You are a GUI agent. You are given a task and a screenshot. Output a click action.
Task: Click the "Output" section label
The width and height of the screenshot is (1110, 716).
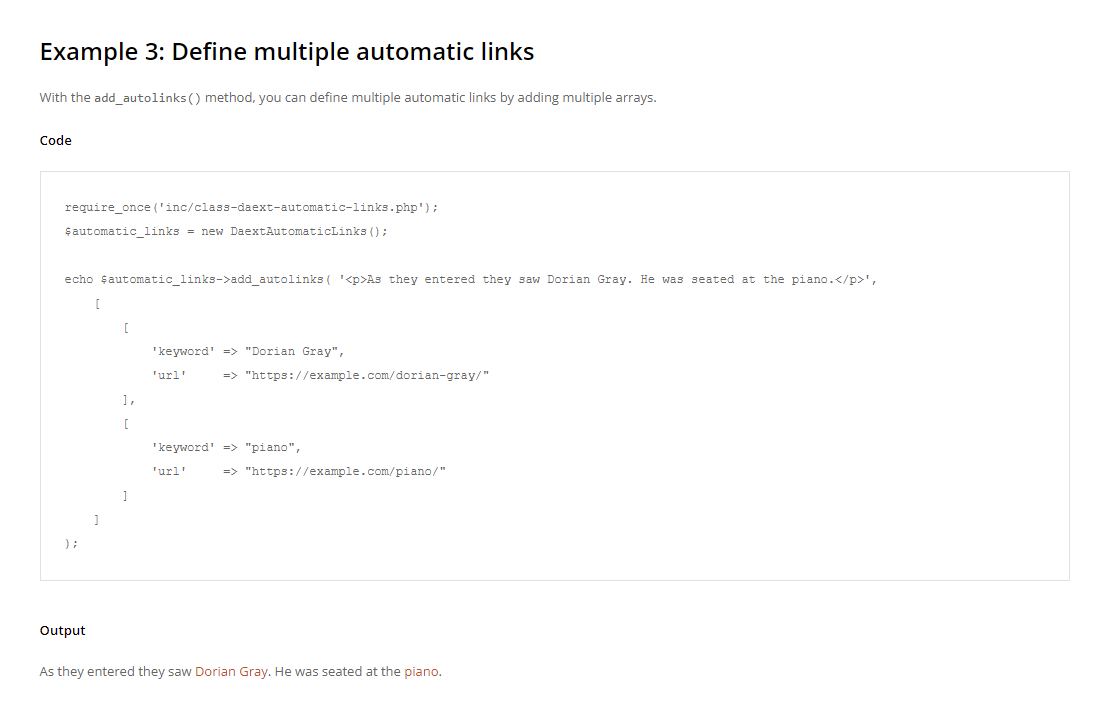pos(63,631)
